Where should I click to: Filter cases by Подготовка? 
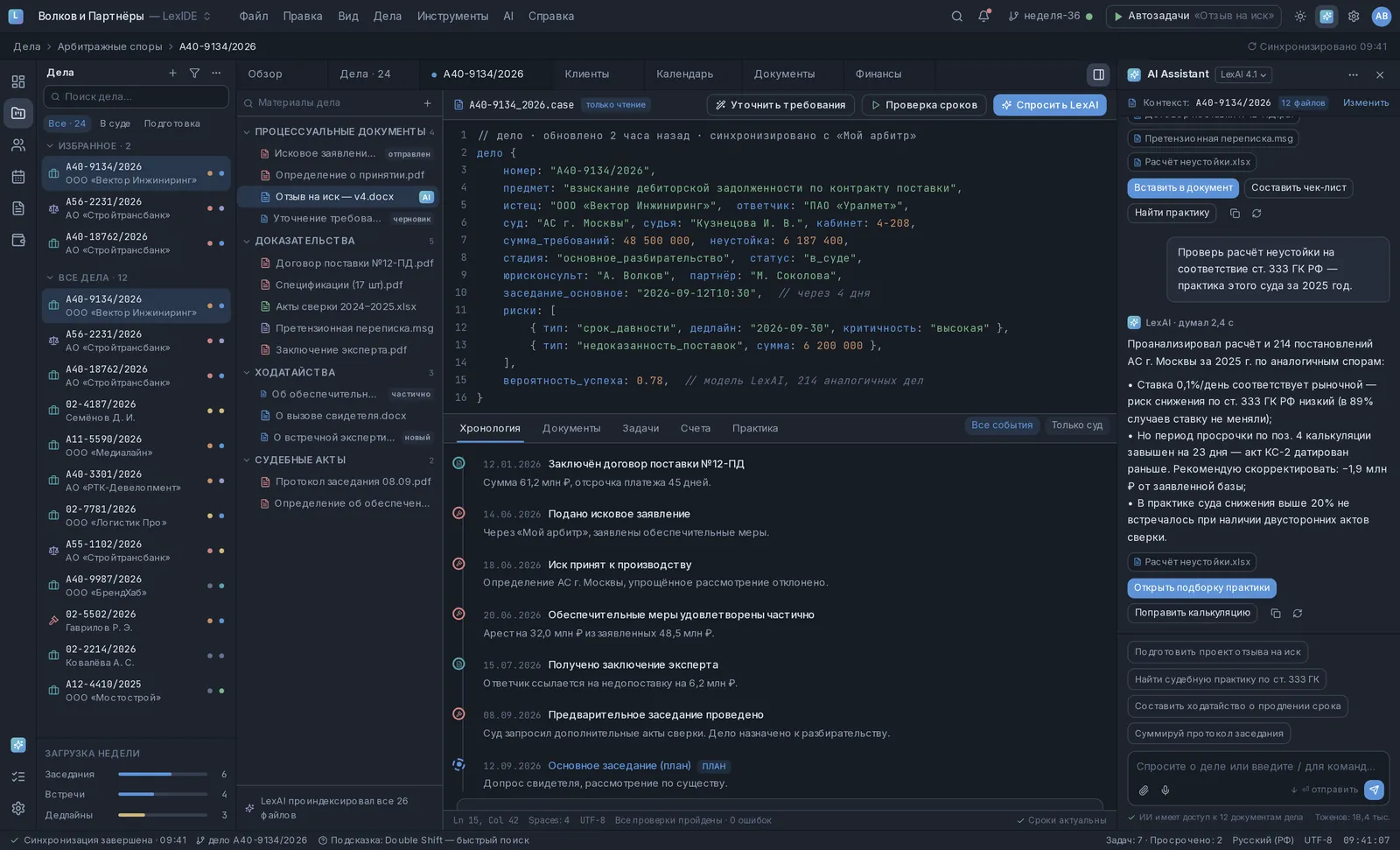171,123
